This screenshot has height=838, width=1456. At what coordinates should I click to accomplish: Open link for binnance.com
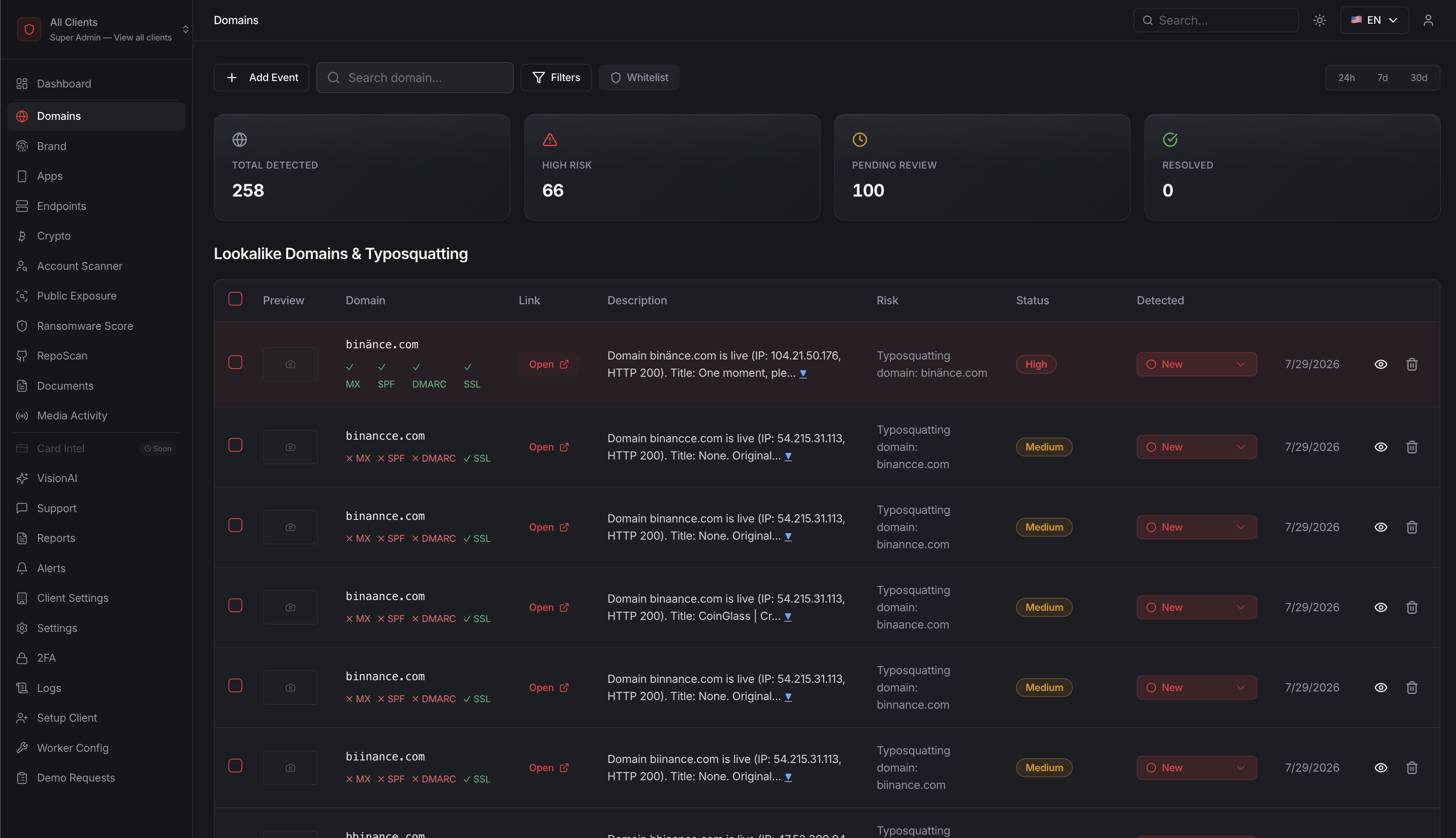(548, 688)
